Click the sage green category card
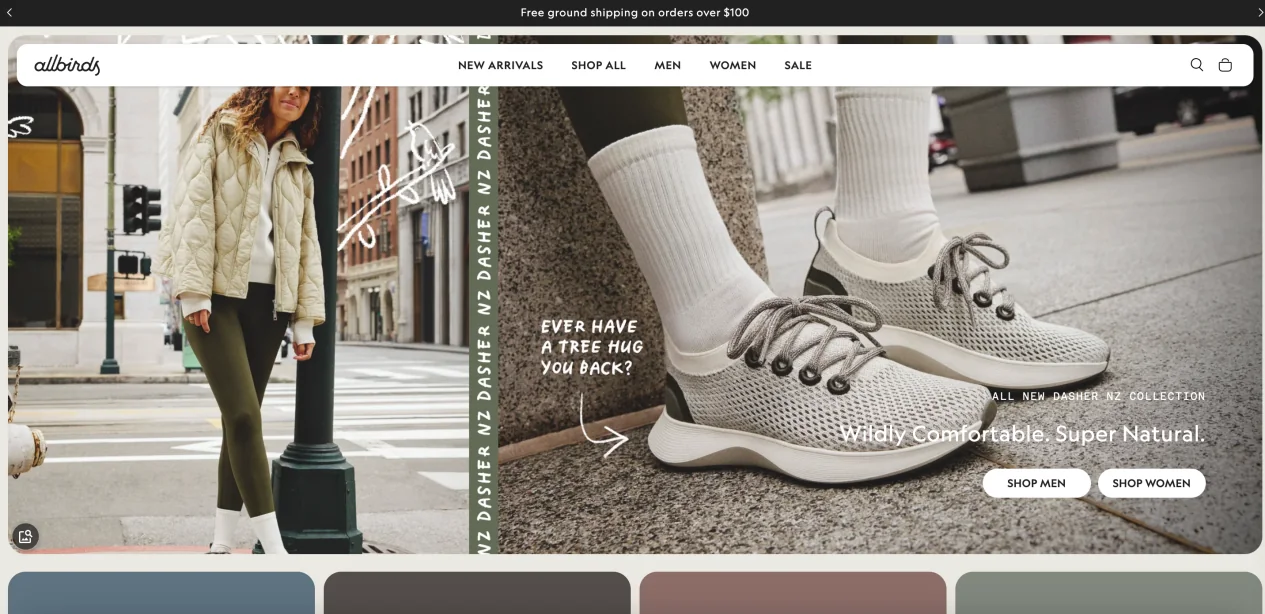The width and height of the screenshot is (1265, 614). pyautogui.click(x=1109, y=593)
